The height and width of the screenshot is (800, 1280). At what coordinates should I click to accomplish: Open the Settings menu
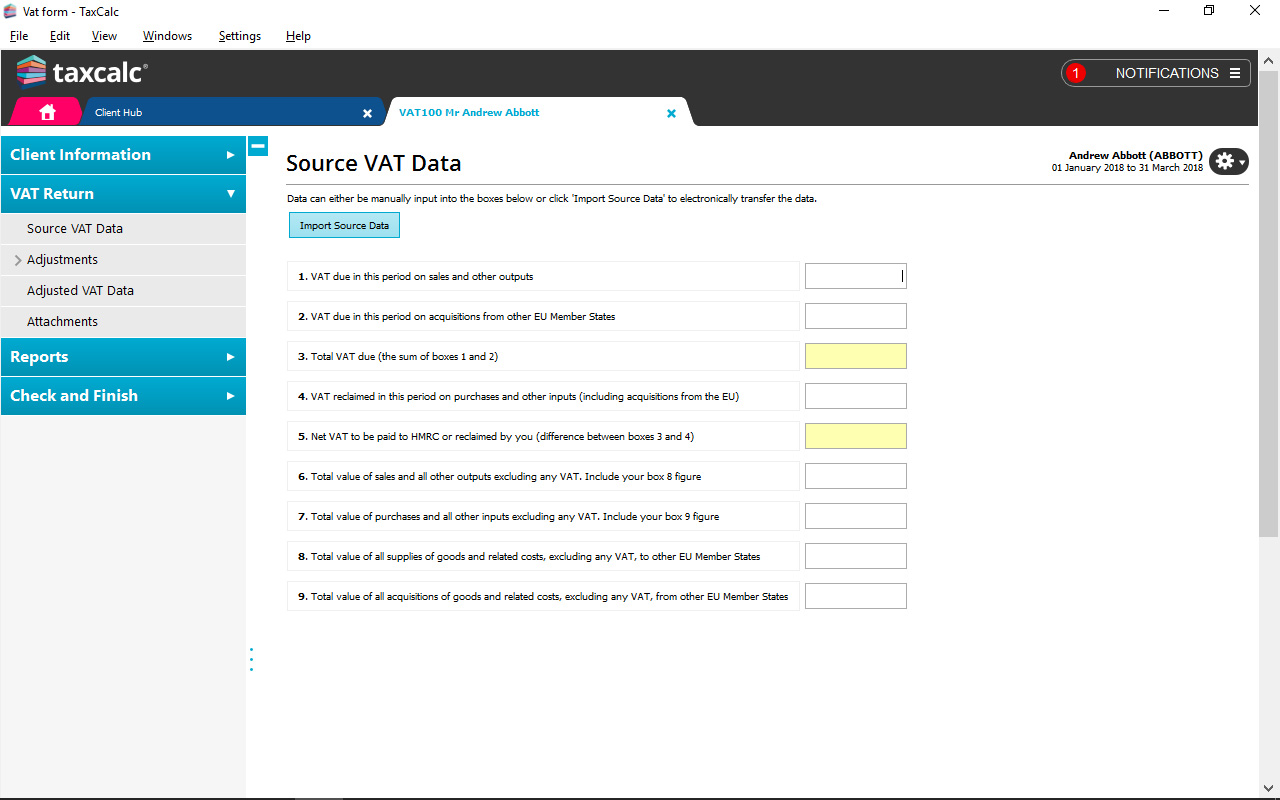pos(239,36)
